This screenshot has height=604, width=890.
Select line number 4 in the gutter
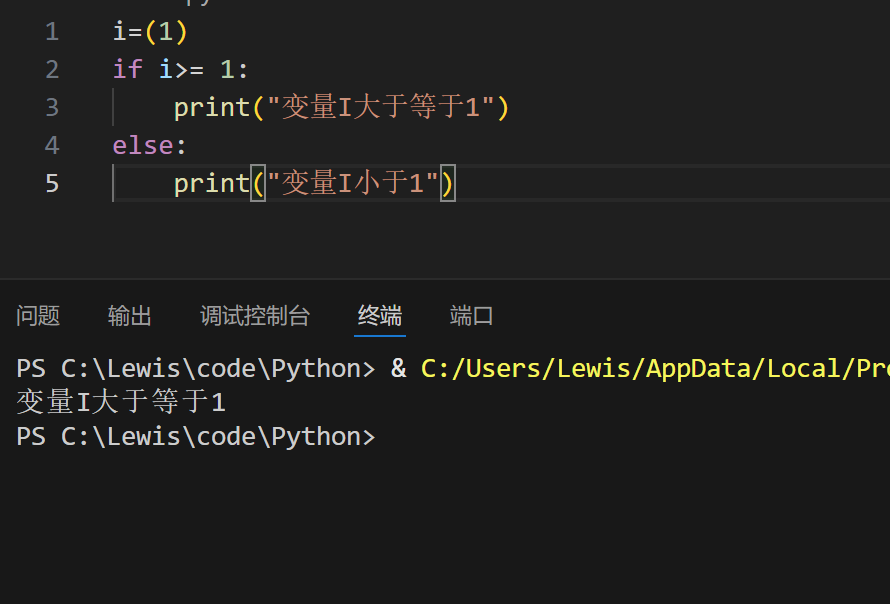[x=52, y=145]
